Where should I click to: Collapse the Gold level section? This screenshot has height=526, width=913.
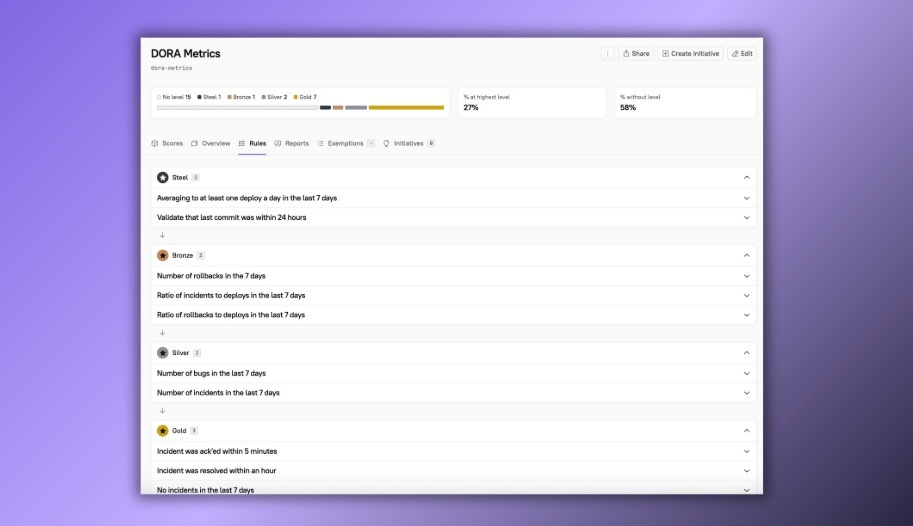pos(746,431)
